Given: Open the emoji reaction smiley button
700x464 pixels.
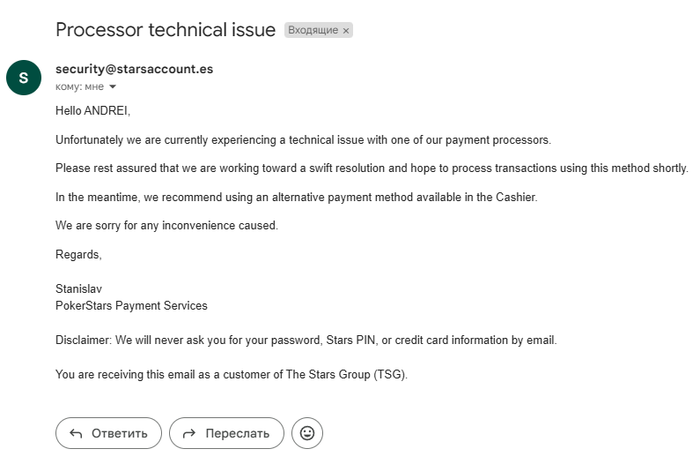Looking at the screenshot, I should point(307,433).
